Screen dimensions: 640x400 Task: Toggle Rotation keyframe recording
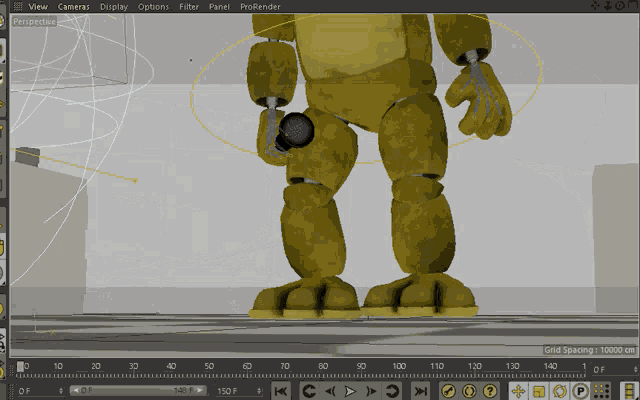click(x=560, y=391)
